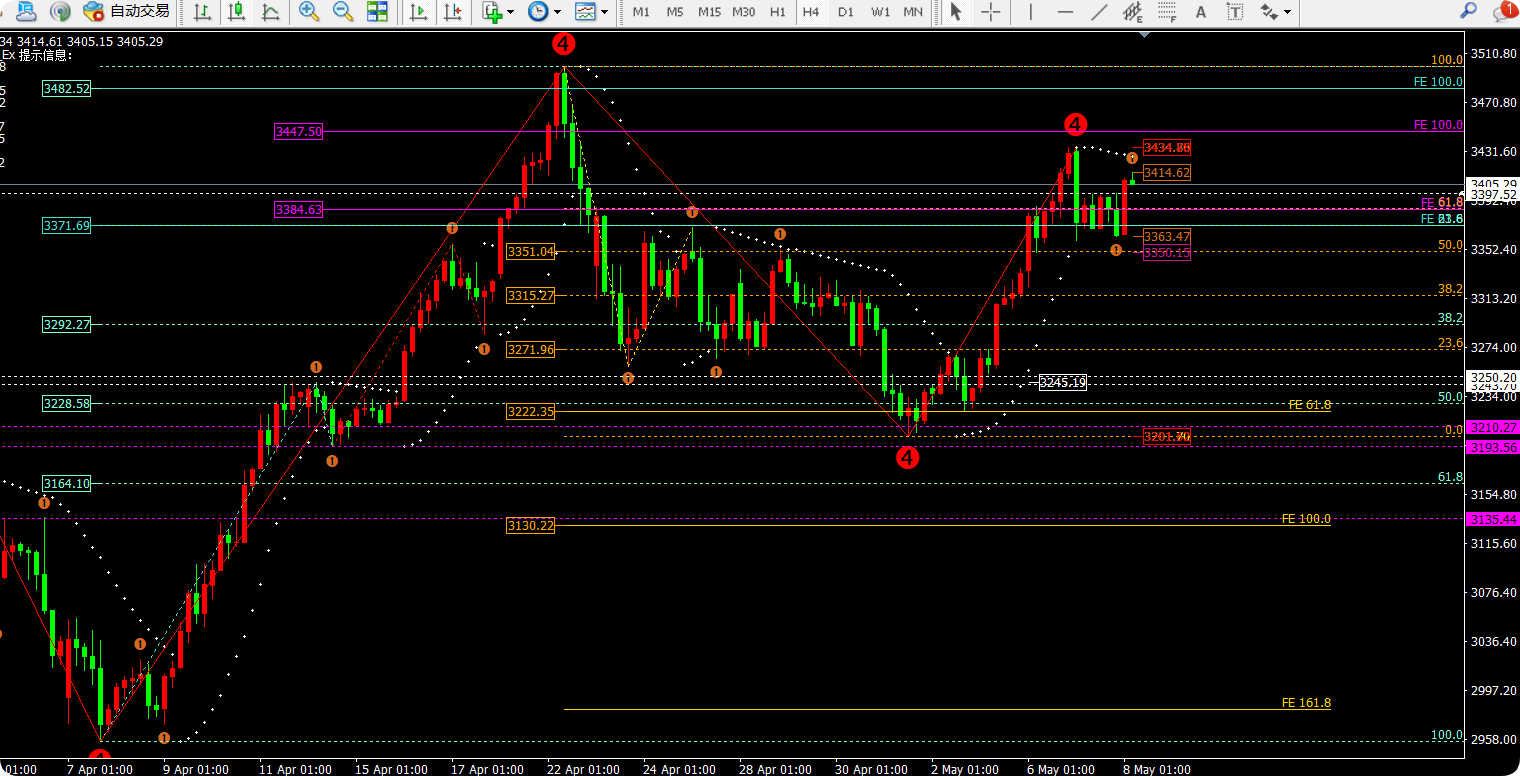Open the indicators list dropdown
Viewport: 1520px width, 776px height.
point(497,12)
